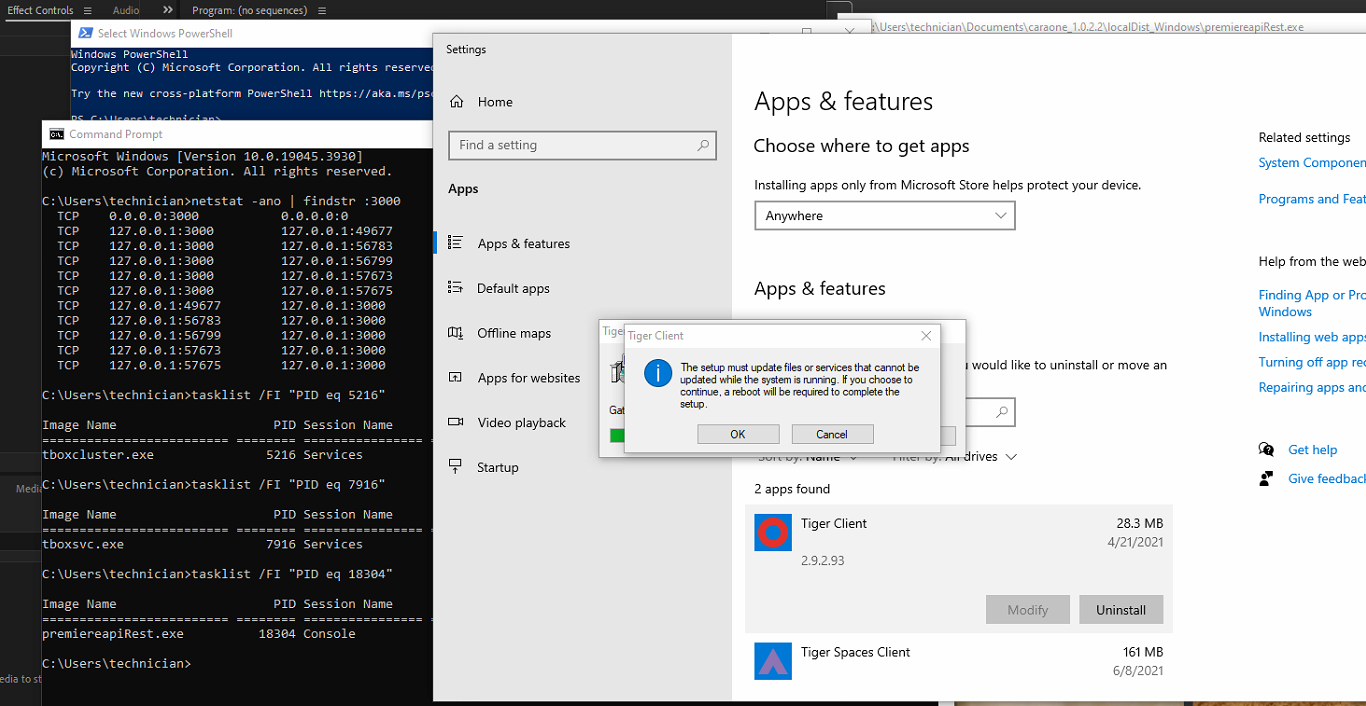Click the Give feedback link
Screen dimensions: 1366x706
1327,479
